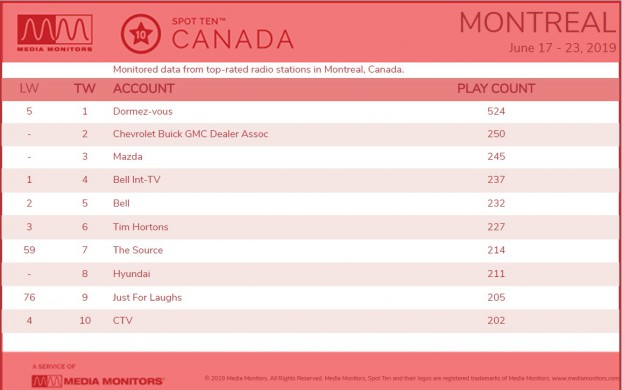Viewport: 622px width, 390px height.
Task: Select the Bell Int-TV account entry
Action: point(136,180)
